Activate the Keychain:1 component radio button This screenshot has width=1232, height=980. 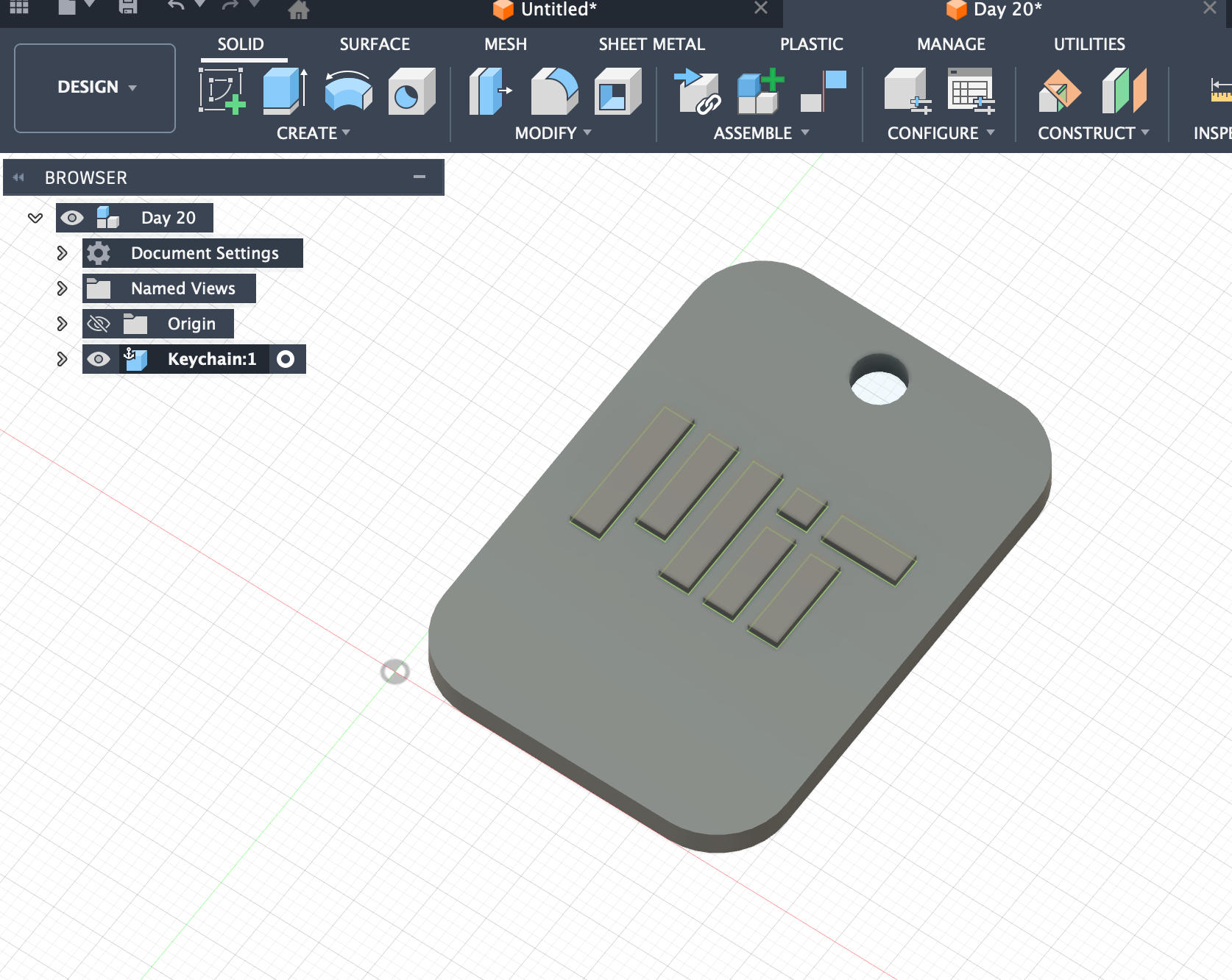coord(286,359)
